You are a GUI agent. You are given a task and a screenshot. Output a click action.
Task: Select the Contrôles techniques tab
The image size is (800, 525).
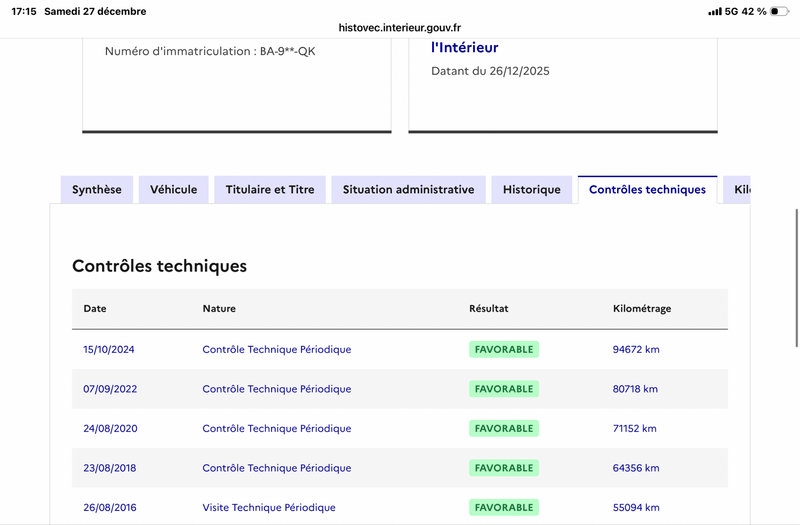pyautogui.click(x=647, y=190)
